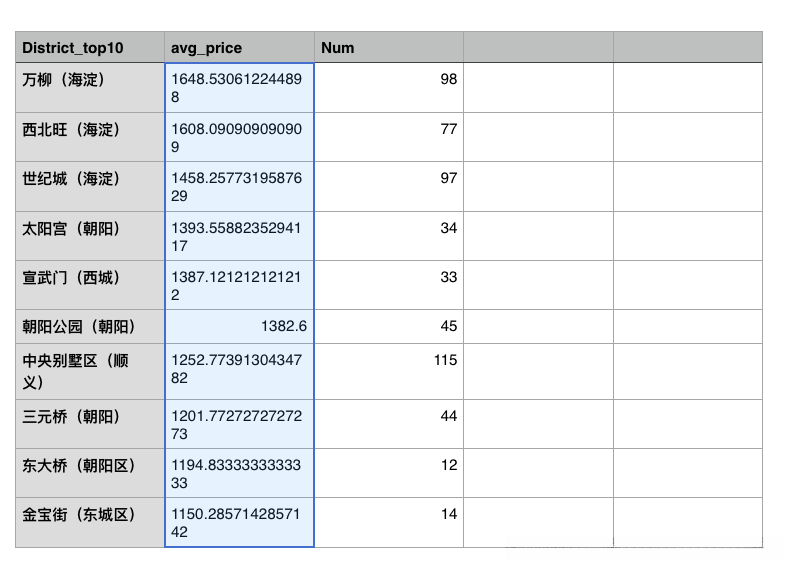Click the 西北旺（海淀）row label
Screen dimensions: 790x568
[90, 137]
